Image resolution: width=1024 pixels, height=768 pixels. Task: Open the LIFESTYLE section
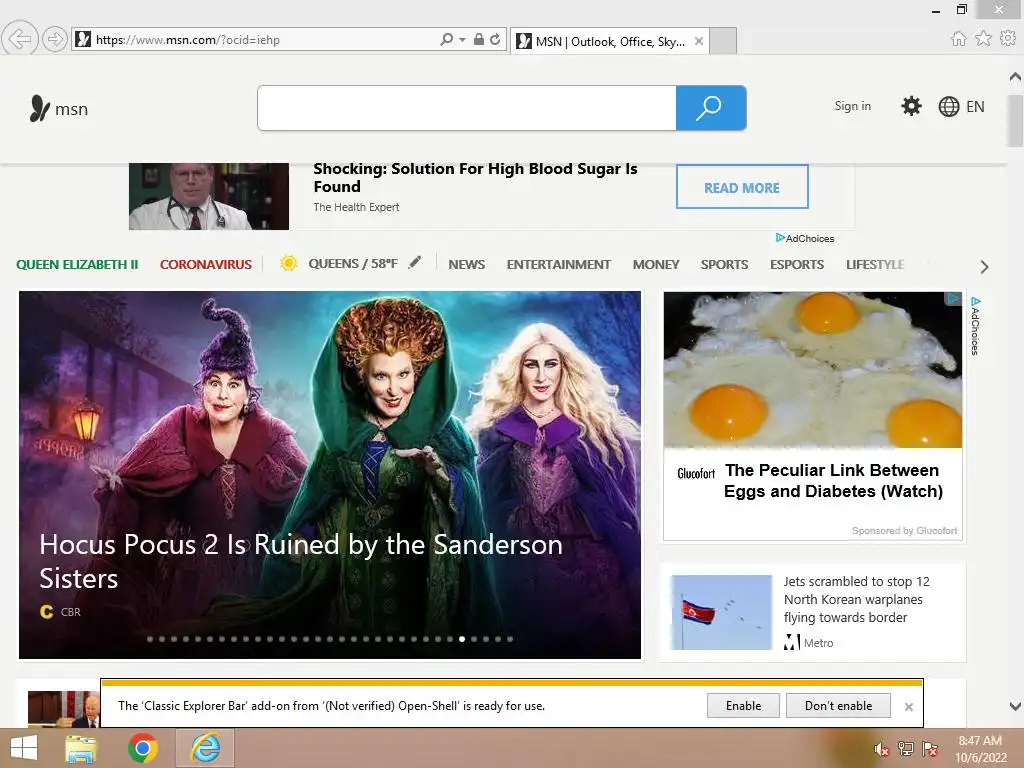click(x=875, y=264)
